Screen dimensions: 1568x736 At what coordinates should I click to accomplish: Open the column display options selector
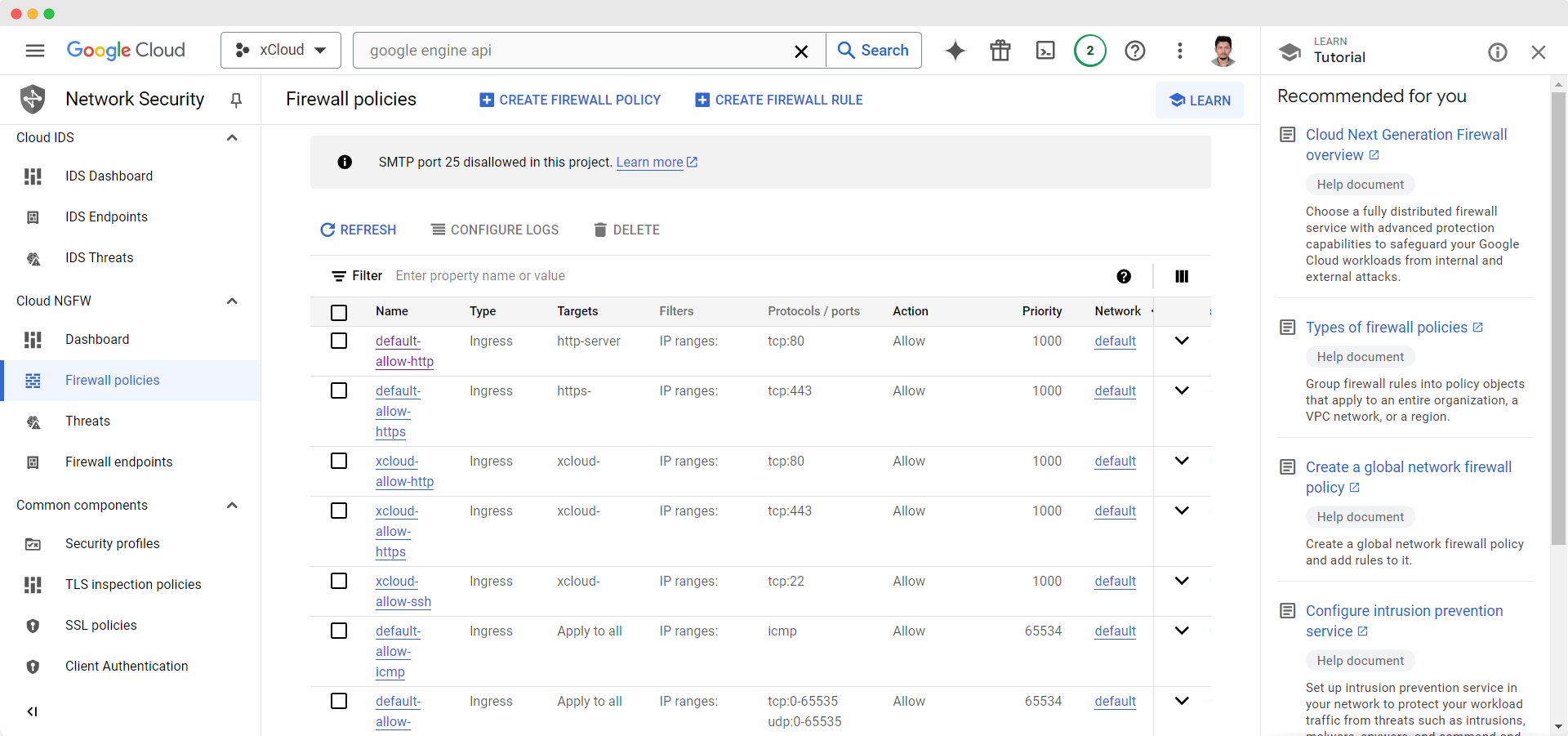coord(1181,276)
